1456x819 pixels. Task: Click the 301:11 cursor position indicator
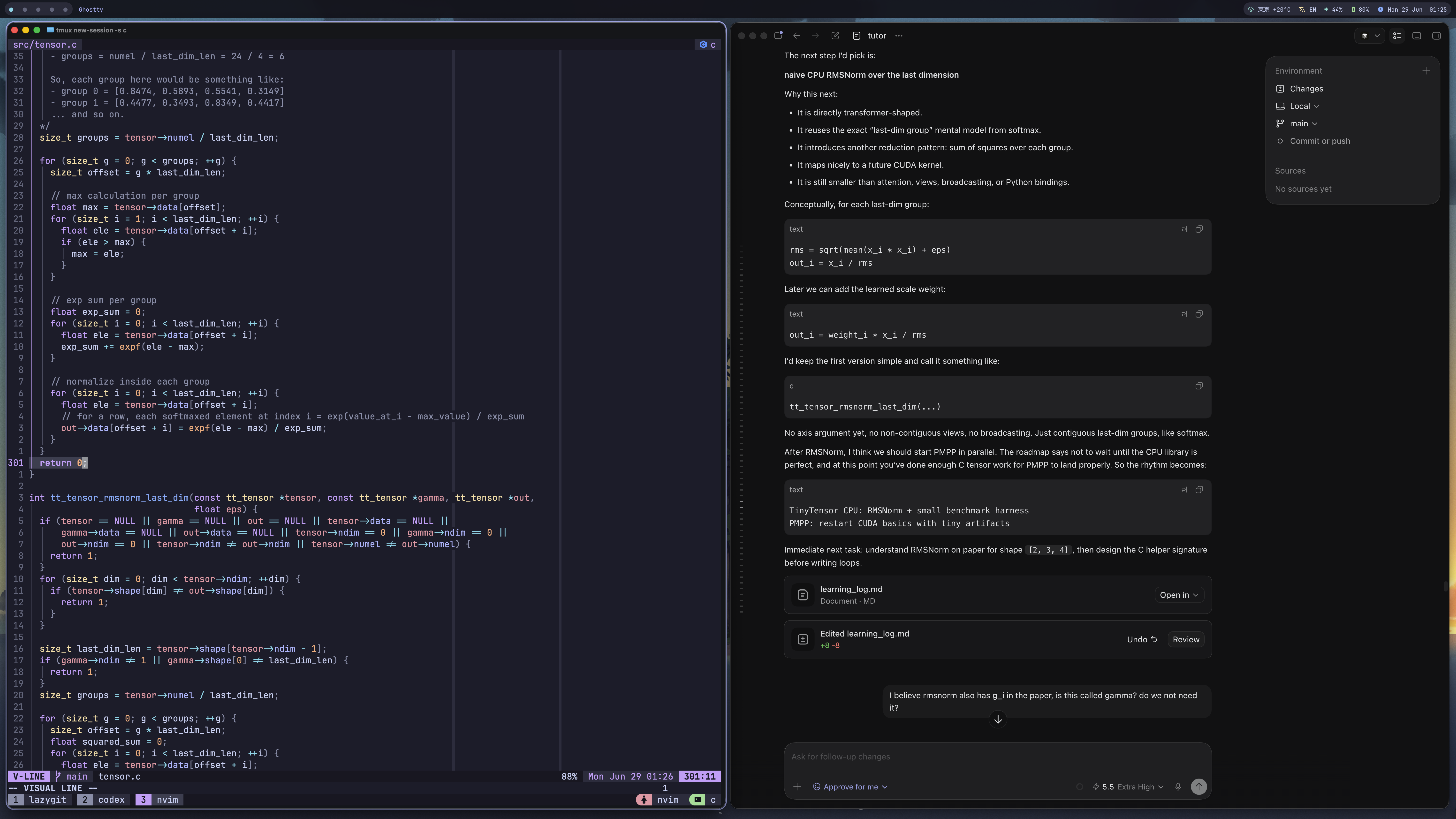coord(700,777)
